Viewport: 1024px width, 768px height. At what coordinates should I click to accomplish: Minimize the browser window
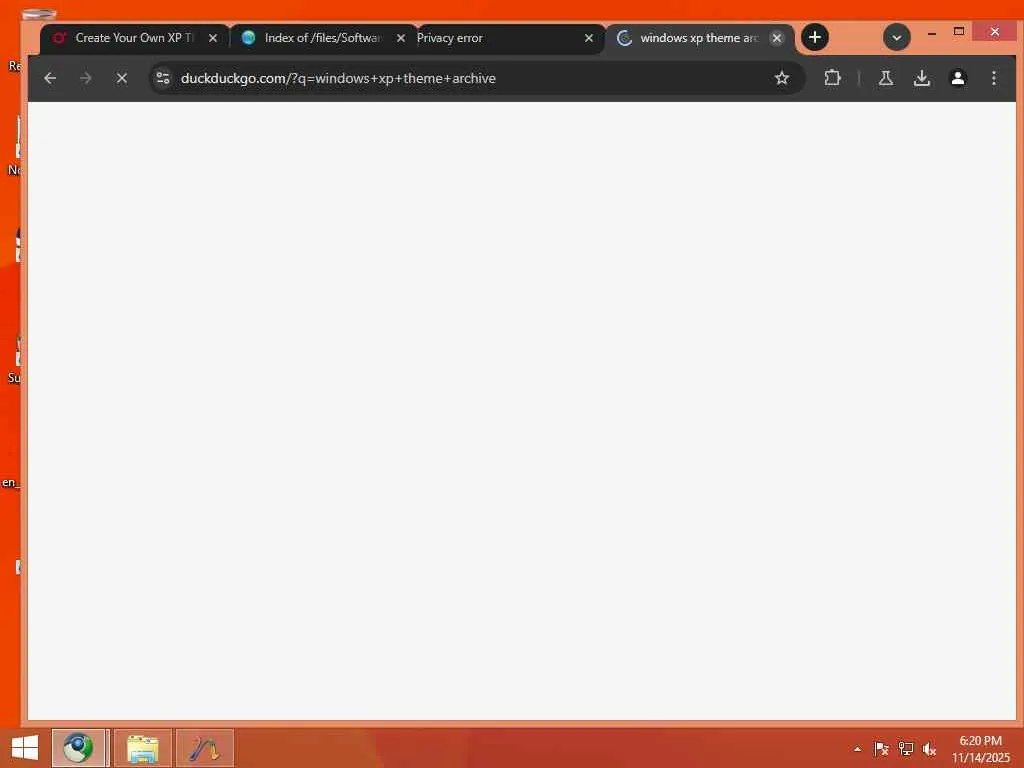point(932,33)
